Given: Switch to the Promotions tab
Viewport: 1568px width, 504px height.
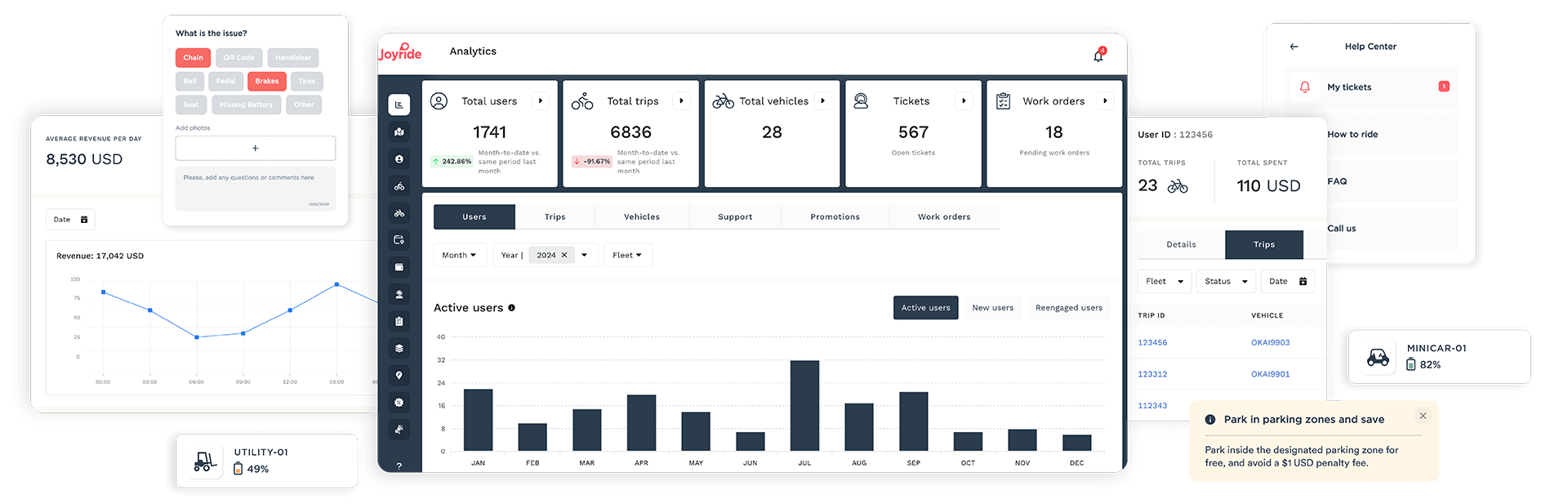Looking at the screenshot, I should point(835,217).
